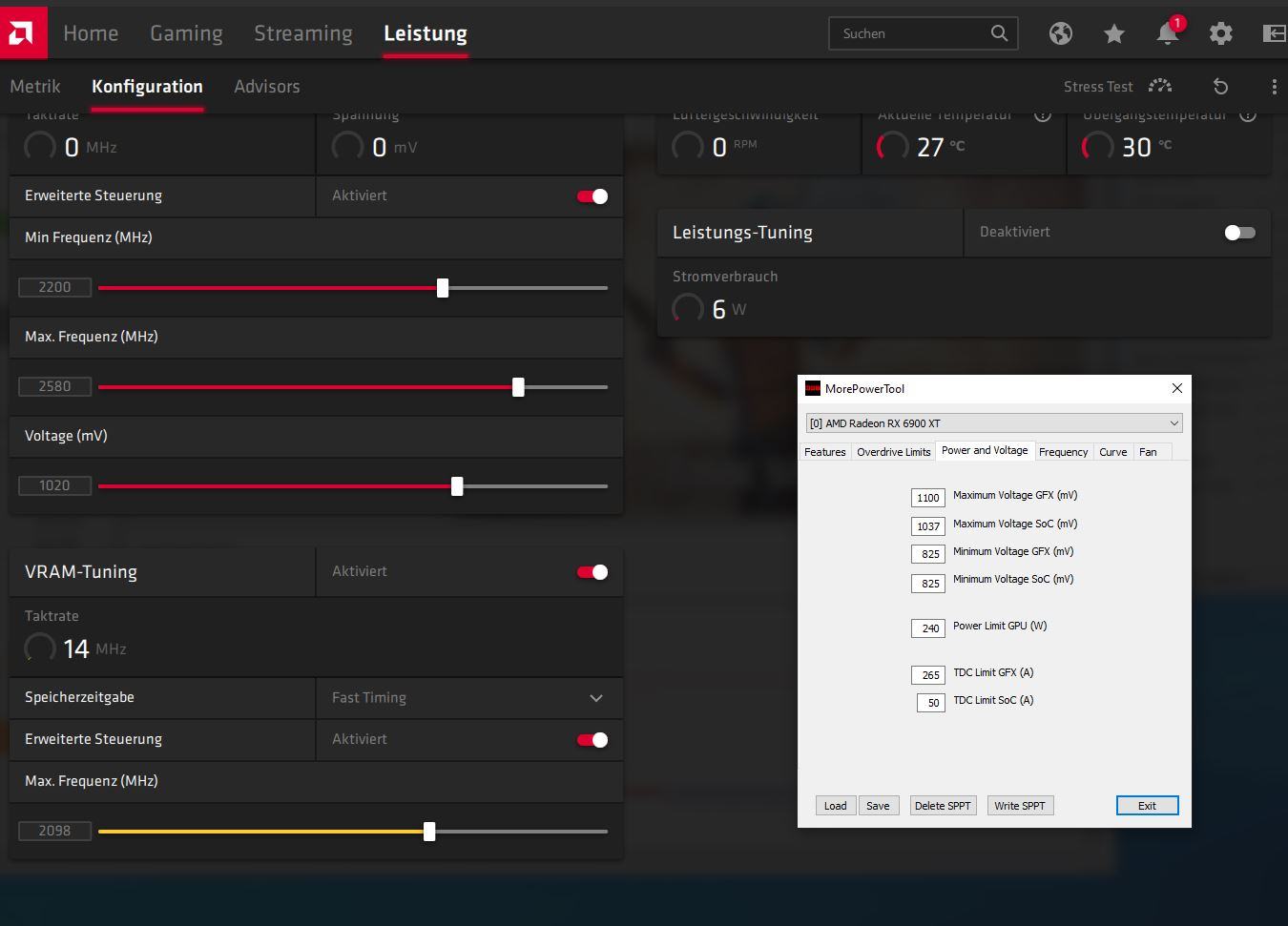Open notifications bell icon

point(1167,33)
